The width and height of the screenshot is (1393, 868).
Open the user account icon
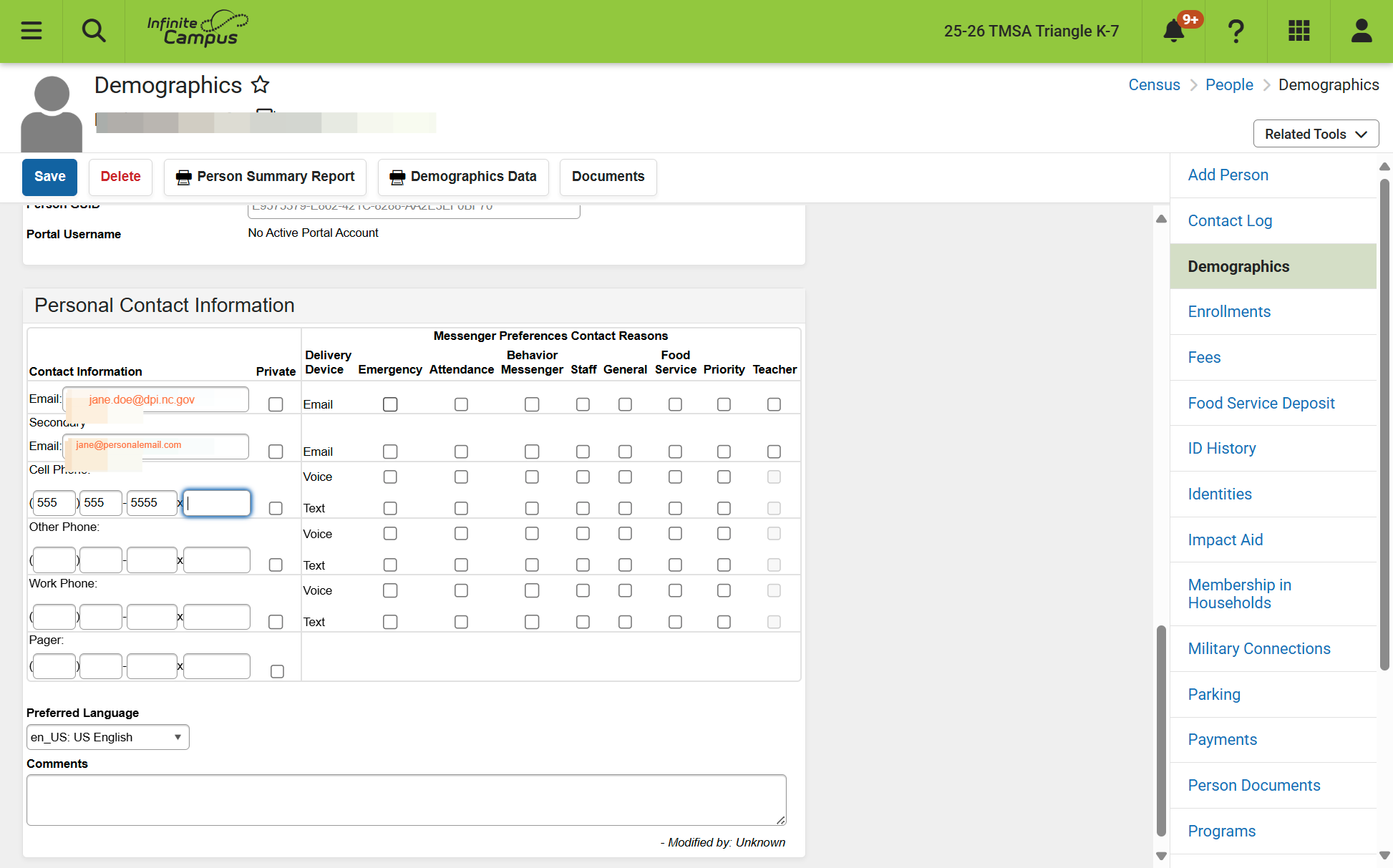tap(1361, 31)
